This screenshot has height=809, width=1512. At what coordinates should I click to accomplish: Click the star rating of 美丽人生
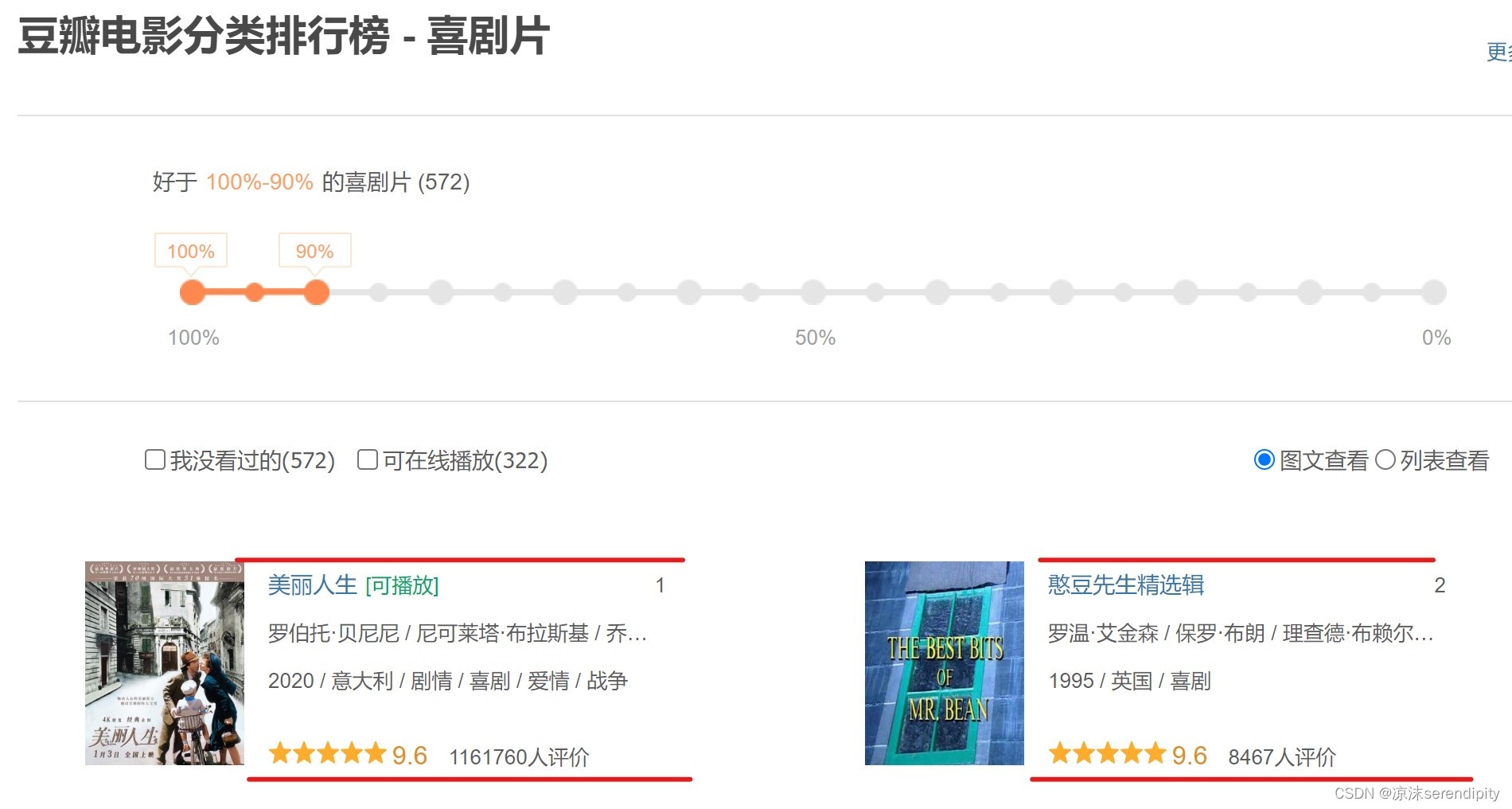(x=328, y=753)
